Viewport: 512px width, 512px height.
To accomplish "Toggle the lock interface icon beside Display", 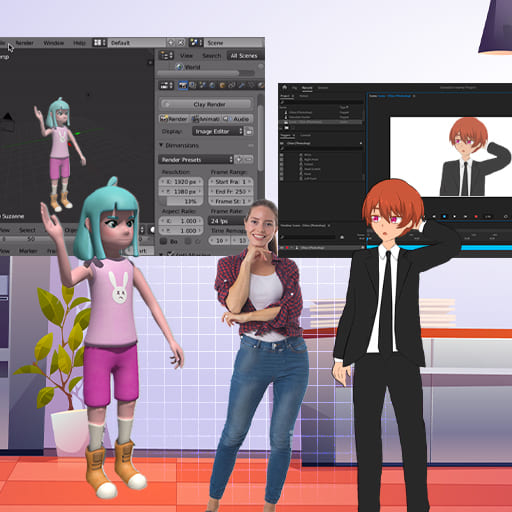I will tap(249, 131).
